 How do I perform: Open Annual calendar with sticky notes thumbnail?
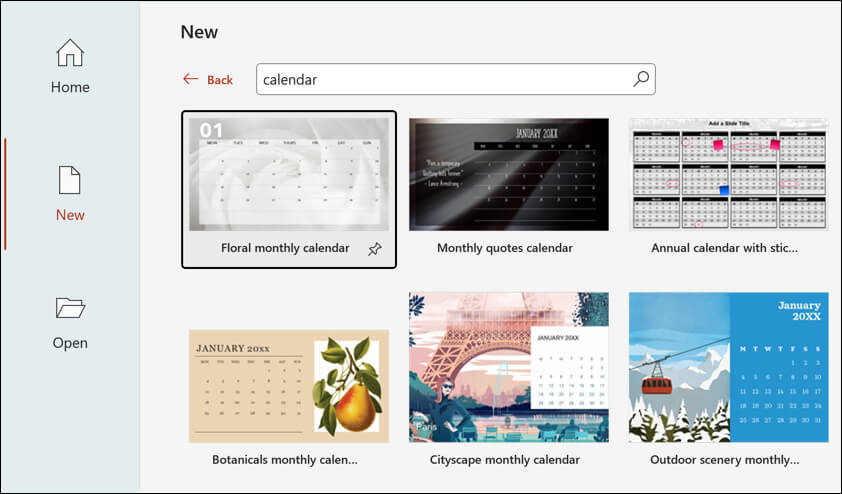728,175
